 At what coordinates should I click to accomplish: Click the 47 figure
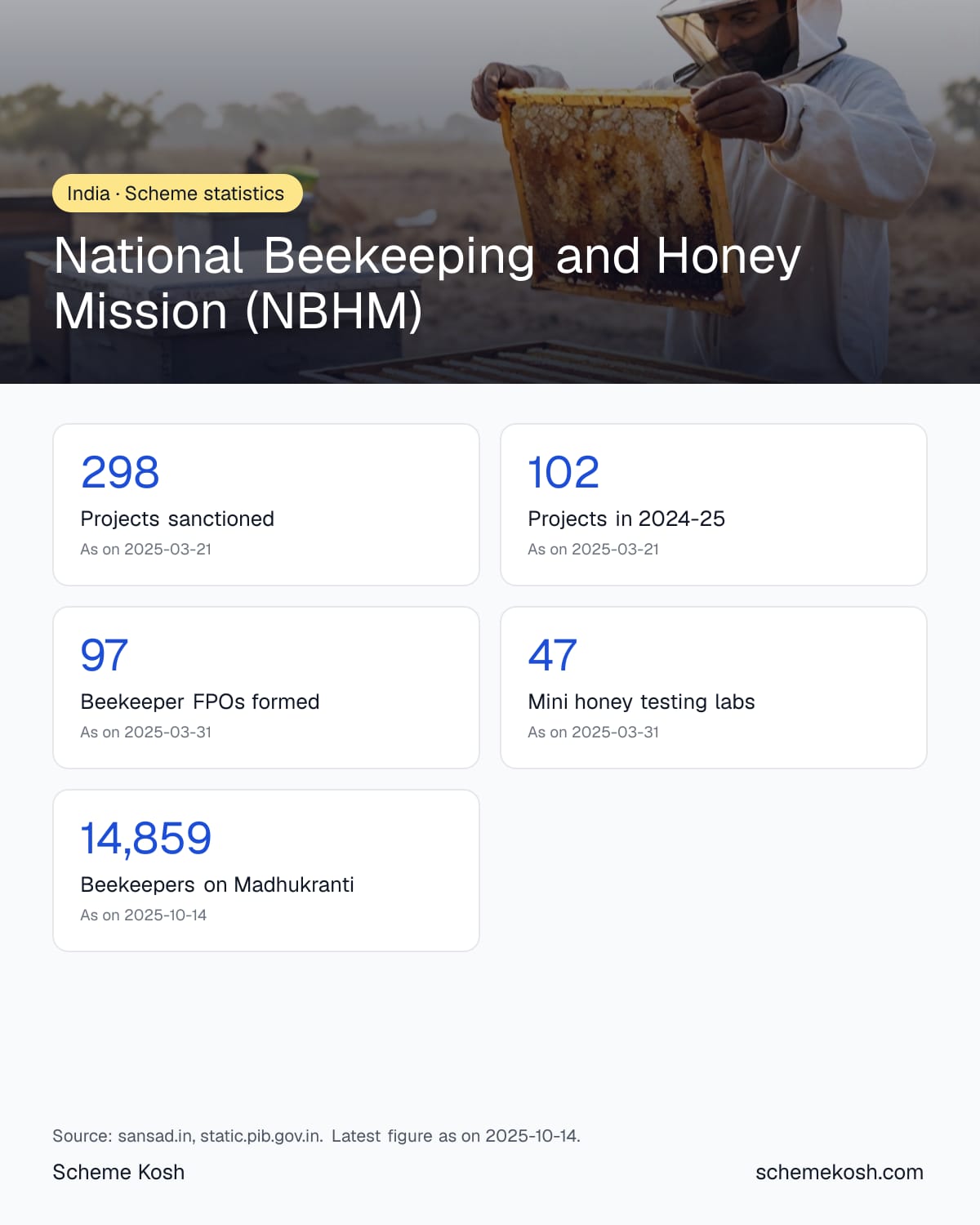coord(553,655)
